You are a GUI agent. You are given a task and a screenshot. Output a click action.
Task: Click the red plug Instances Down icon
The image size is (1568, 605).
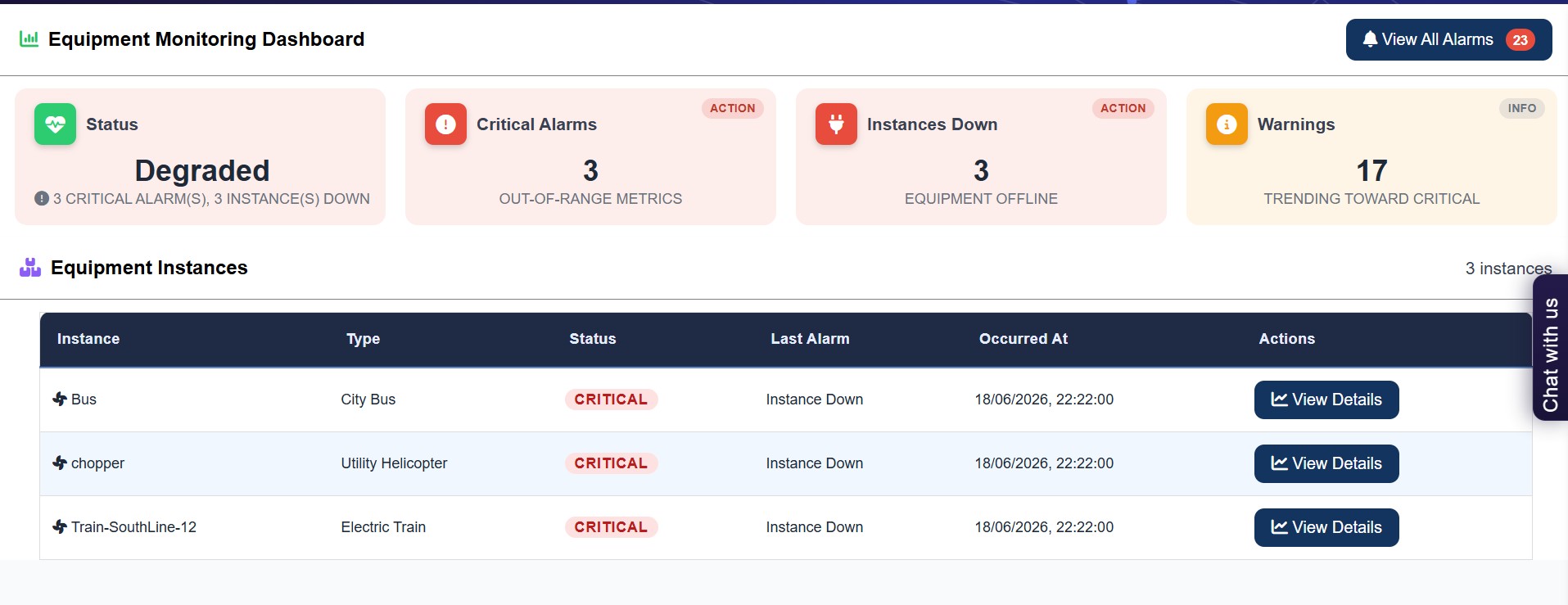836,124
